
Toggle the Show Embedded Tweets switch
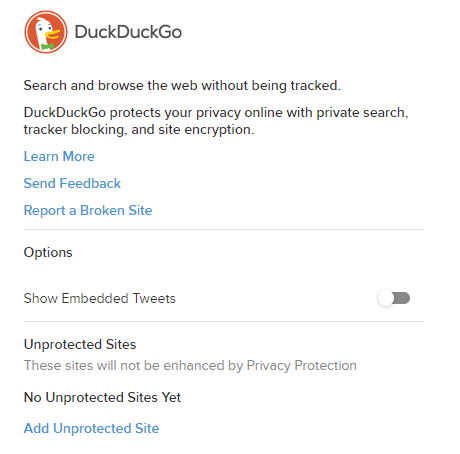(394, 298)
